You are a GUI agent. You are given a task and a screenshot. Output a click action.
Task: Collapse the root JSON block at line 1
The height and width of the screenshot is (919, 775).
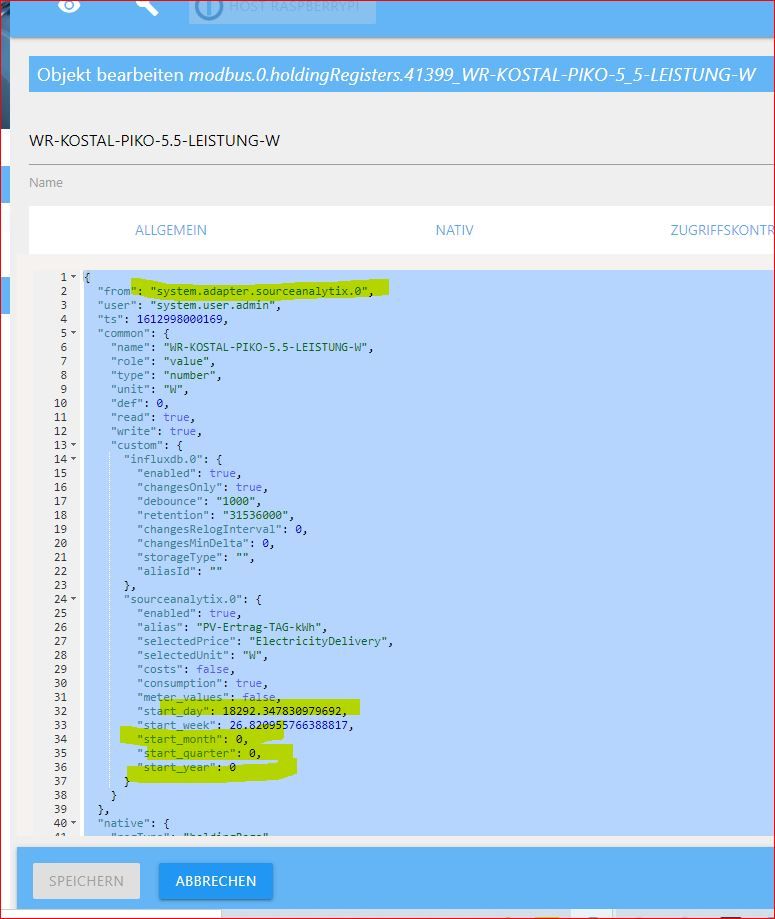tap(73, 277)
